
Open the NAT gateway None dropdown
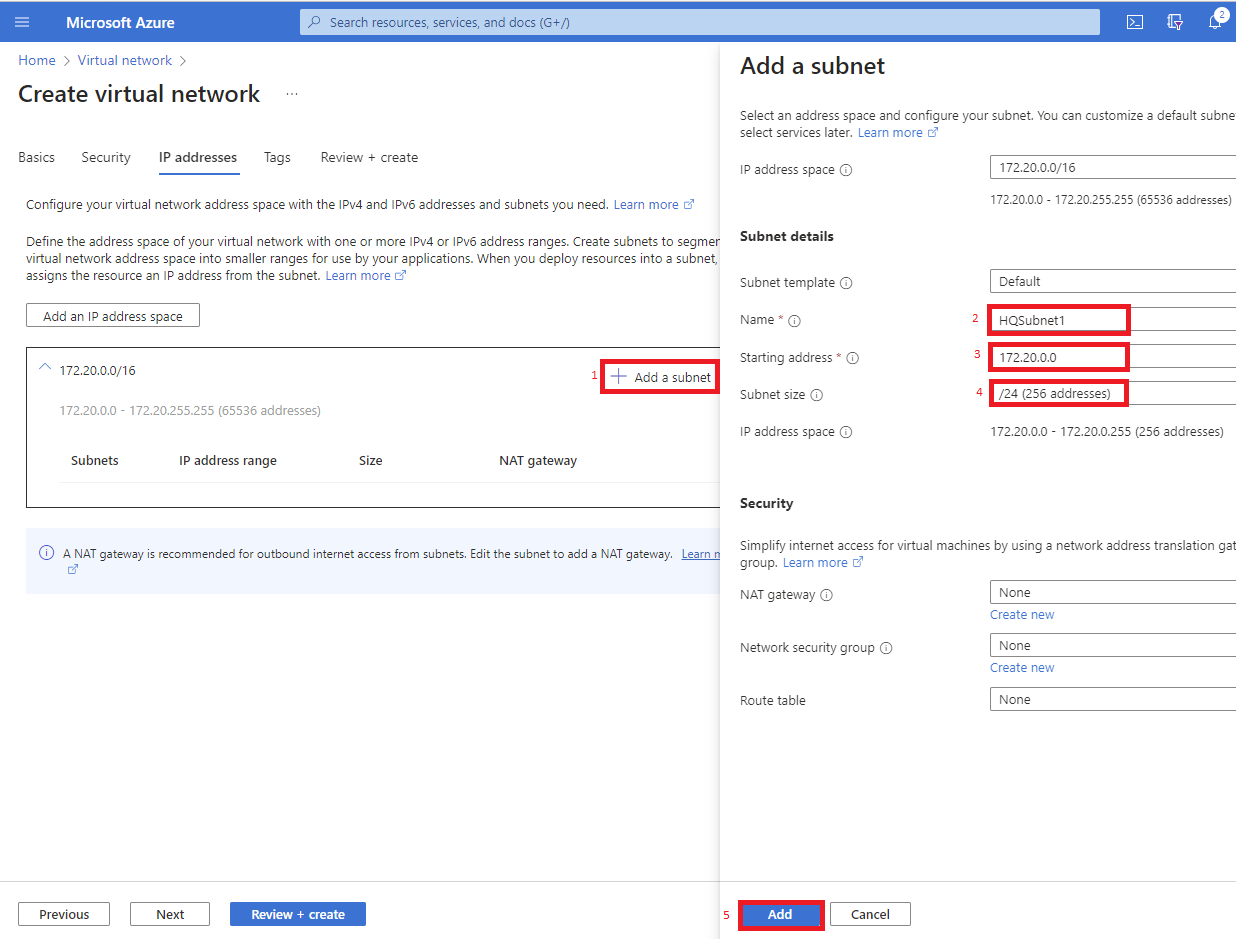[1110, 591]
